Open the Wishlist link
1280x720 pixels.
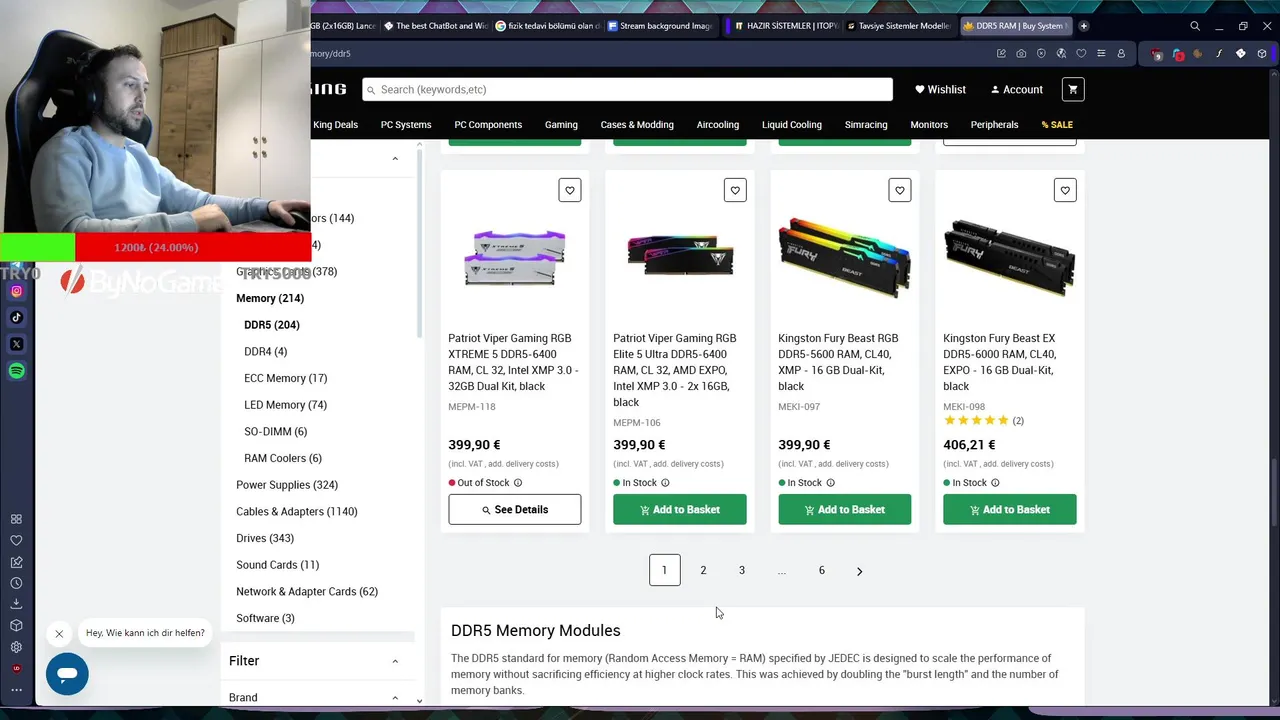click(x=940, y=90)
